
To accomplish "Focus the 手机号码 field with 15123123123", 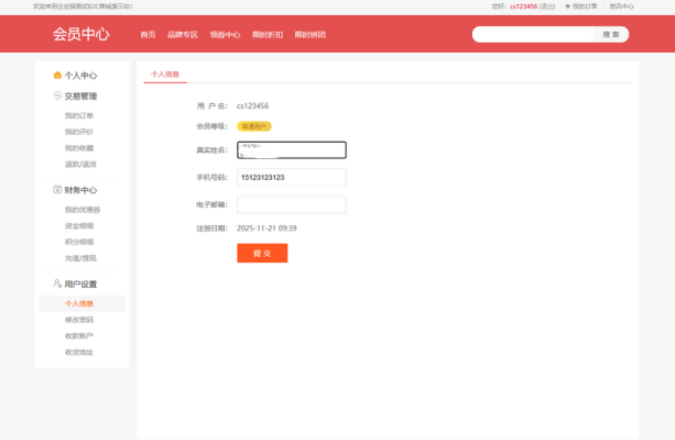I will 291,177.
